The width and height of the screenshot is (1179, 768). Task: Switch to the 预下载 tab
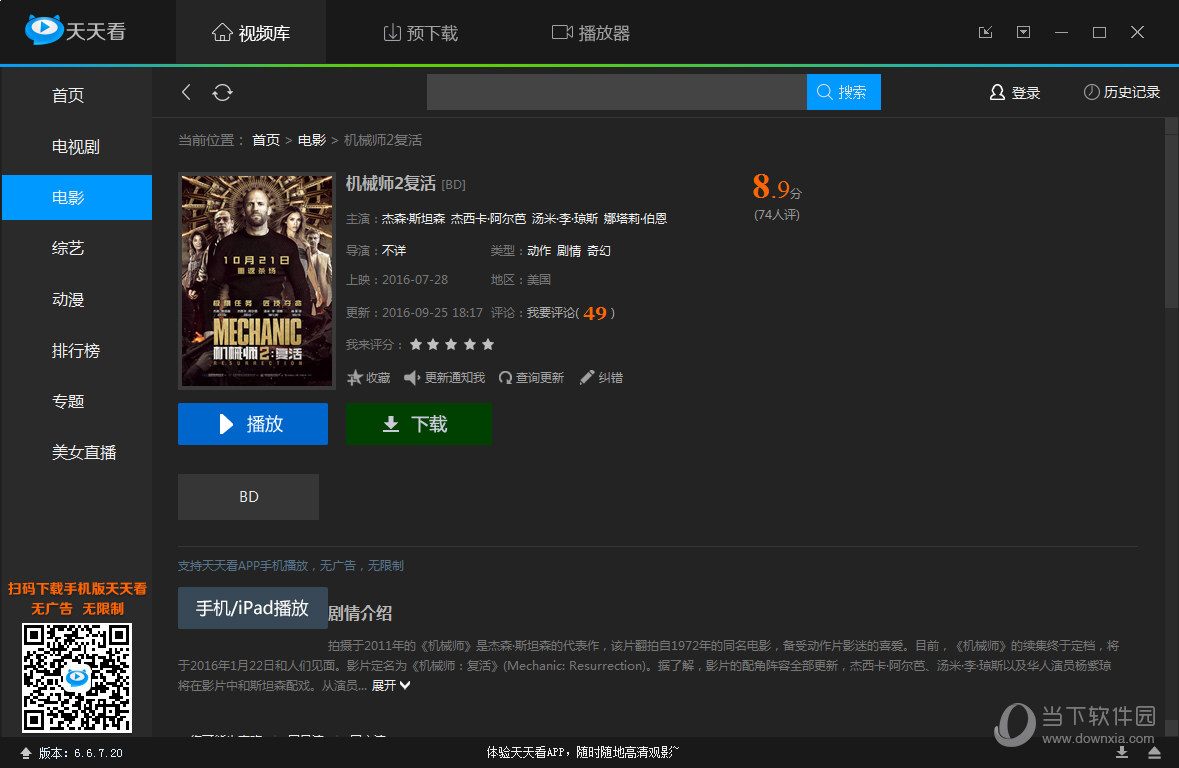420,33
